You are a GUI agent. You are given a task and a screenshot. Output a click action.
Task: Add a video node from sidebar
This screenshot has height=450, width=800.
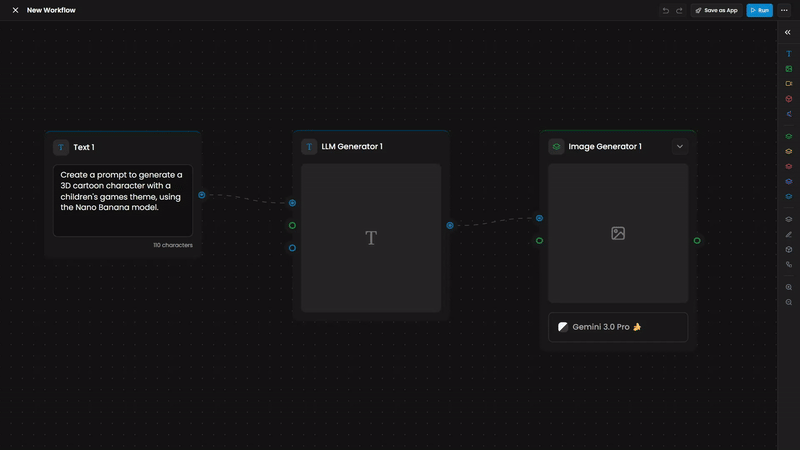788,84
